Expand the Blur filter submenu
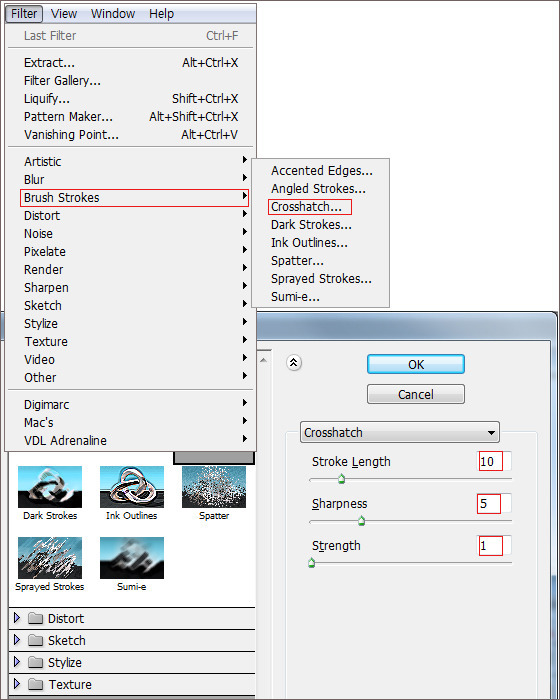Viewport: 560px width, 700px height. (130, 179)
